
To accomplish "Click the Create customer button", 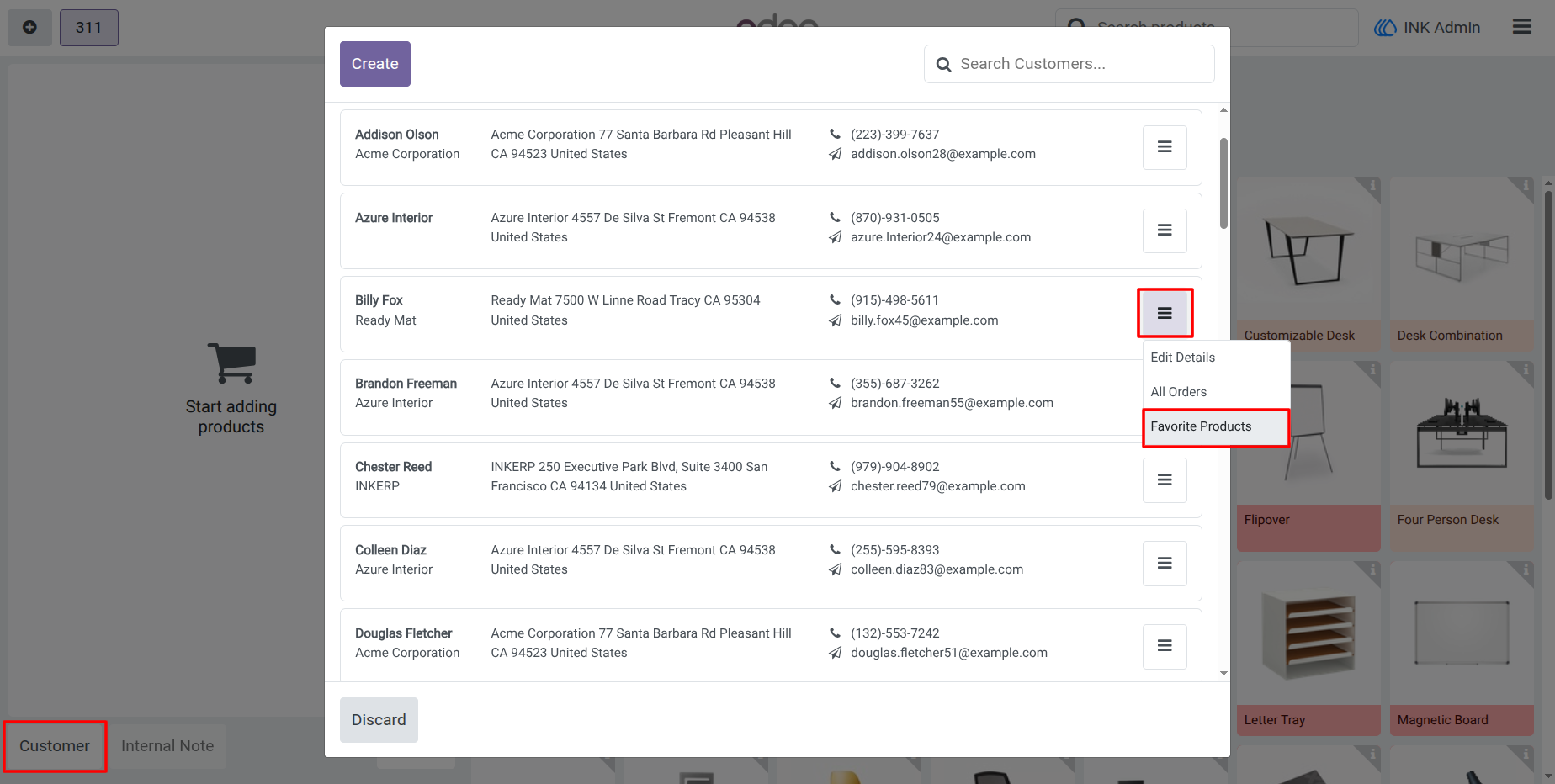I will pos(375,64).
